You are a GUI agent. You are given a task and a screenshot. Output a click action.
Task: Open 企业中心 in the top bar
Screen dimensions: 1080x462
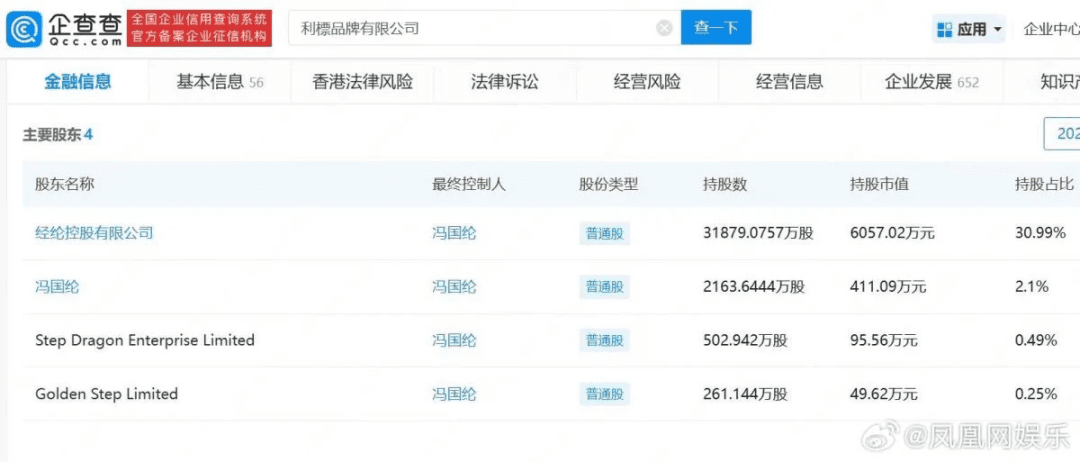click(x=1050, y=30)
